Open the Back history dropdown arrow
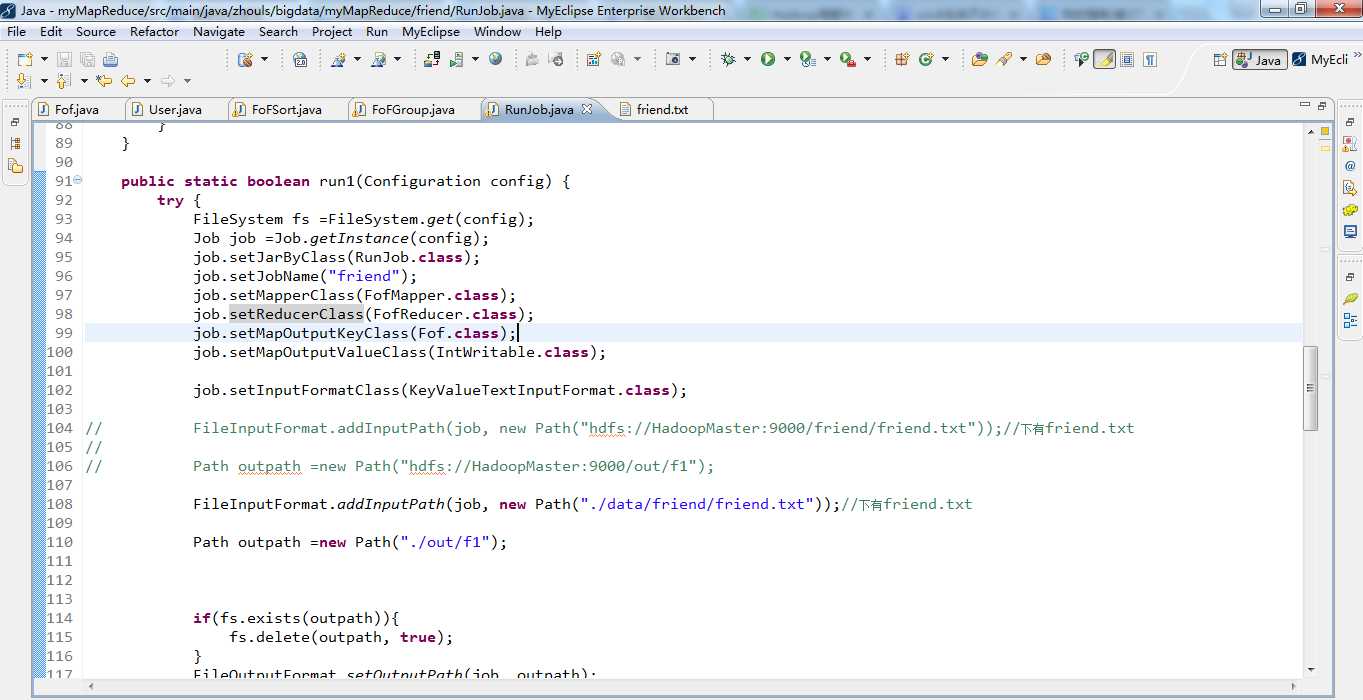Viewport: 1363px width, 700px height. click(147, 81)
